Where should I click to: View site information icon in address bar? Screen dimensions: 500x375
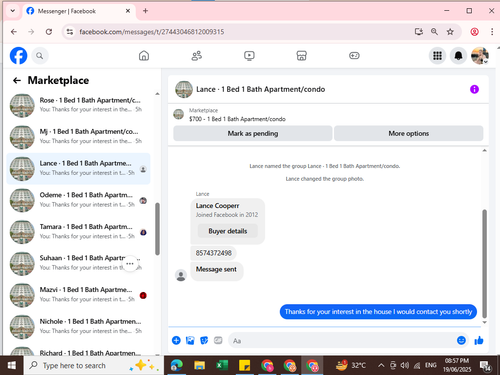tap(70, 32)
